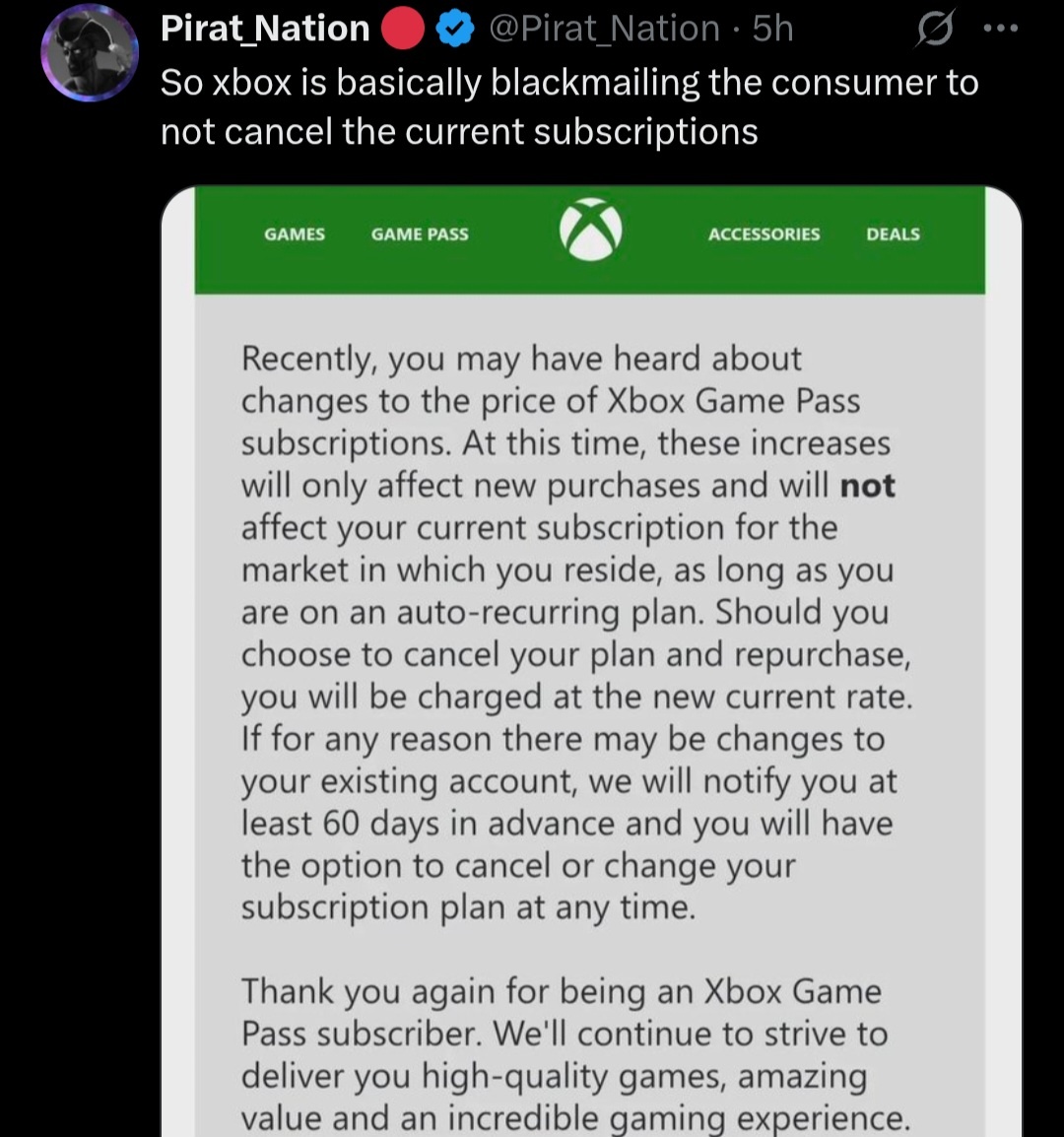
Task: Select the GAME PASS menu item
Action: [420, 234]
